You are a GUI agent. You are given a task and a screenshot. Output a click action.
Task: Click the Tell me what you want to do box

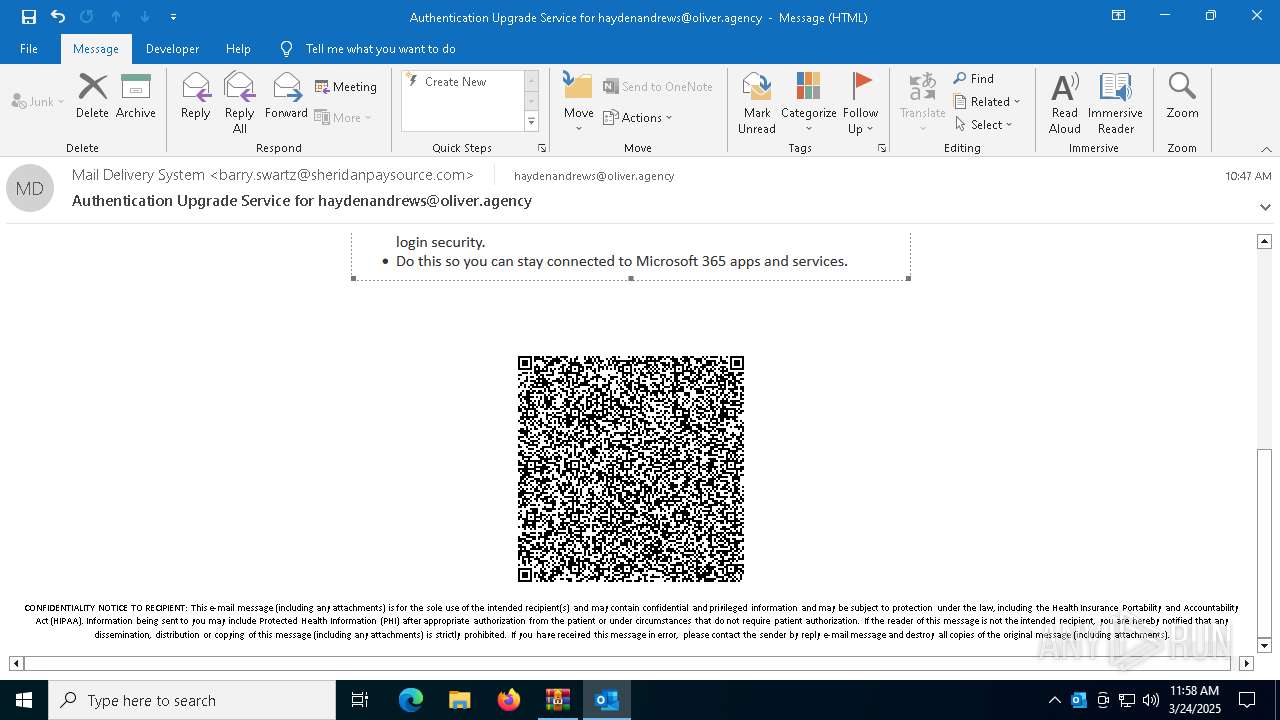pos(380,49)
